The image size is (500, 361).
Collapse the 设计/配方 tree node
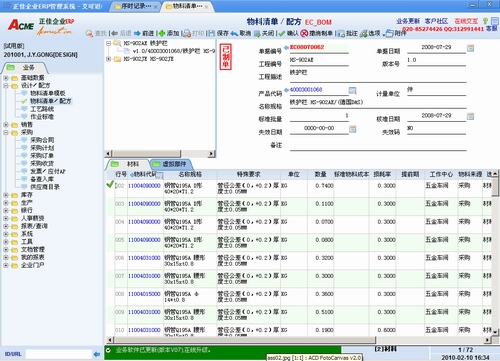(x=6, y=86)
